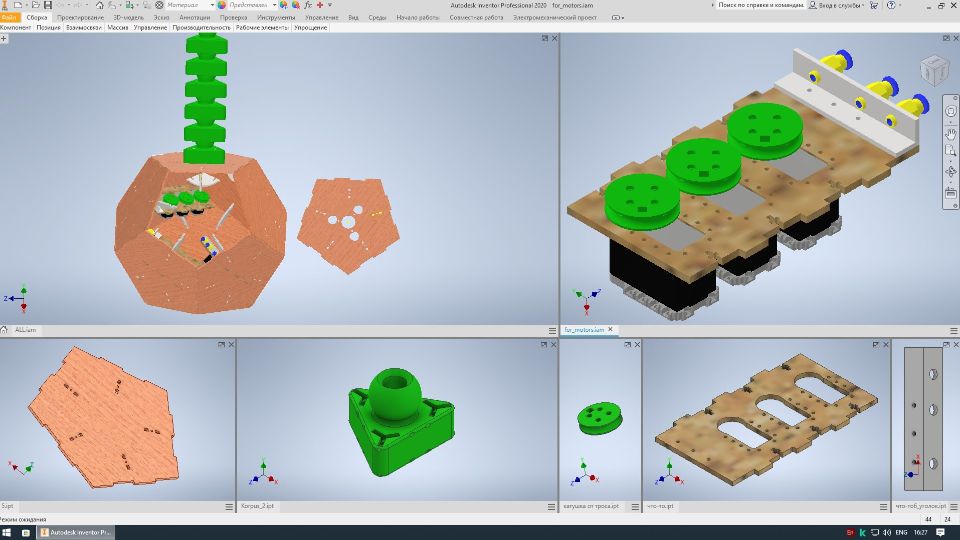
Task: Click the катушка от троса.ipt window label
Action: point(591,506)
